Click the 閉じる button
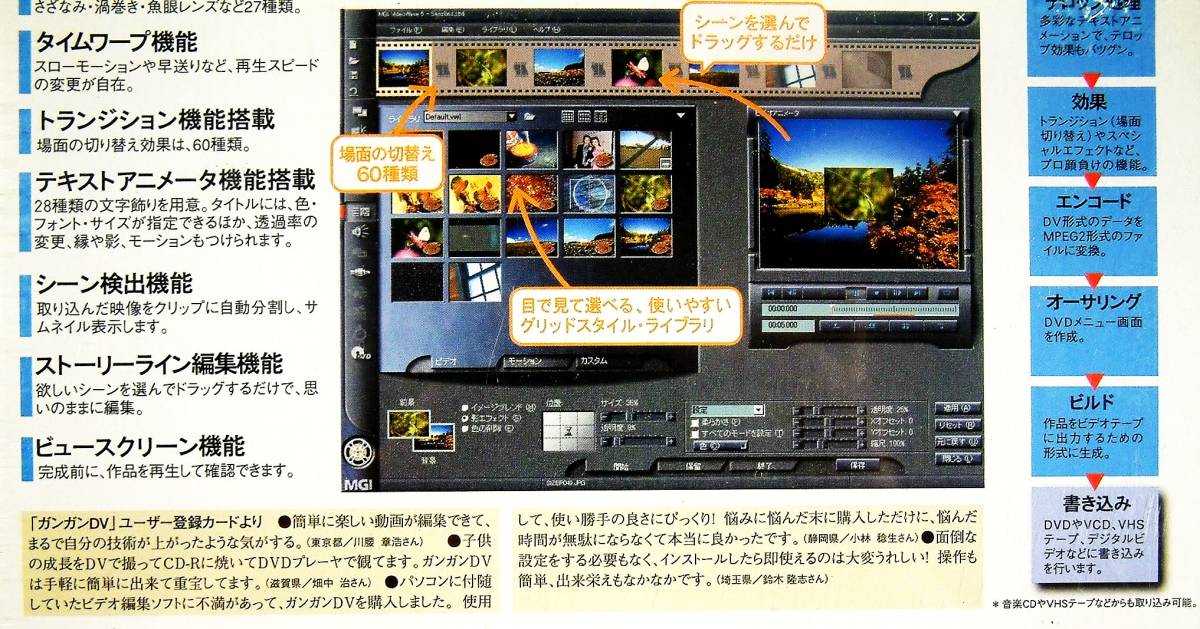This screenshot has height=629, width=1200. (x=957, y=459)
